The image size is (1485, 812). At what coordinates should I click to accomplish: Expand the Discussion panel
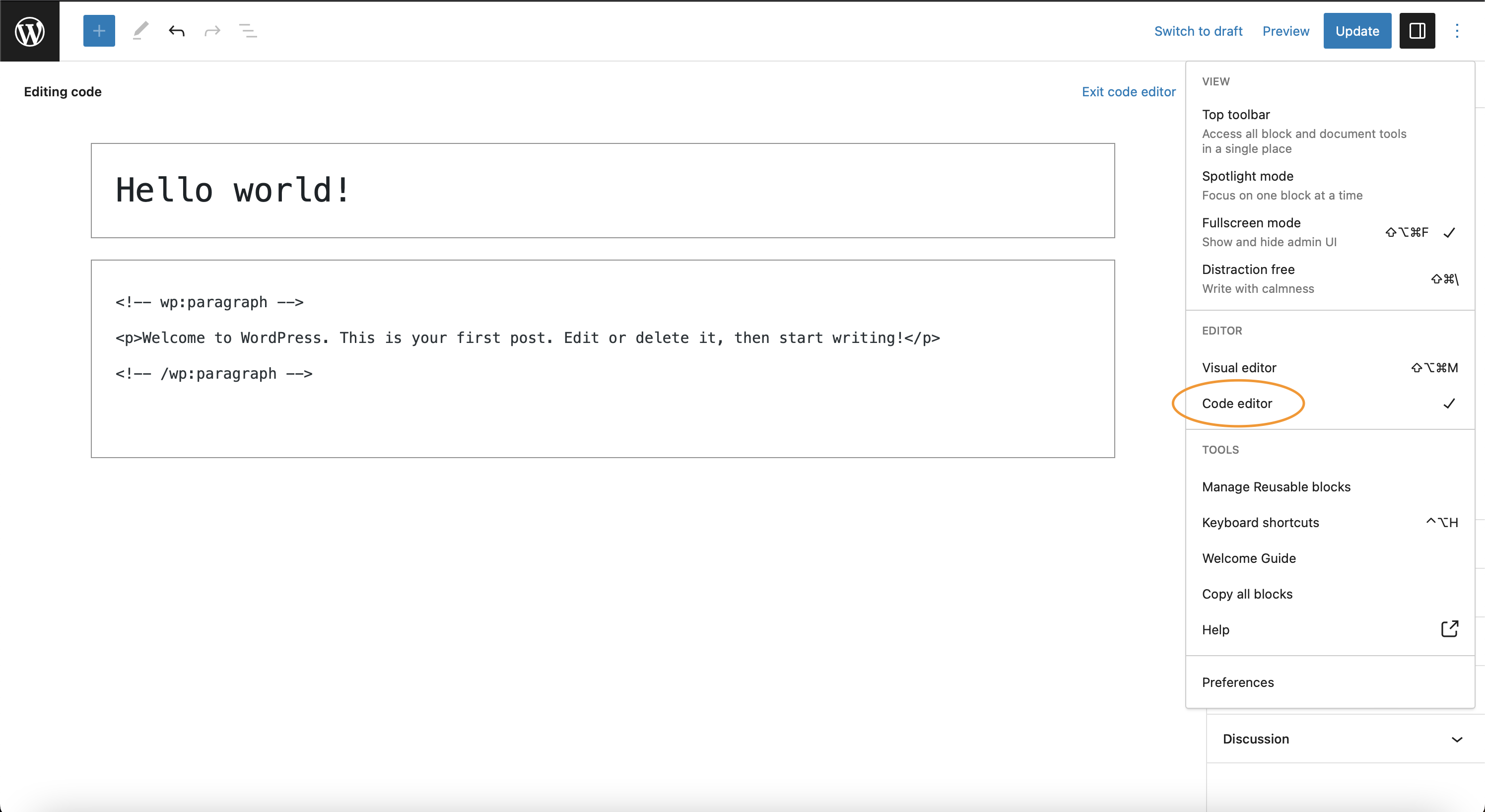tap(1345, 739)
